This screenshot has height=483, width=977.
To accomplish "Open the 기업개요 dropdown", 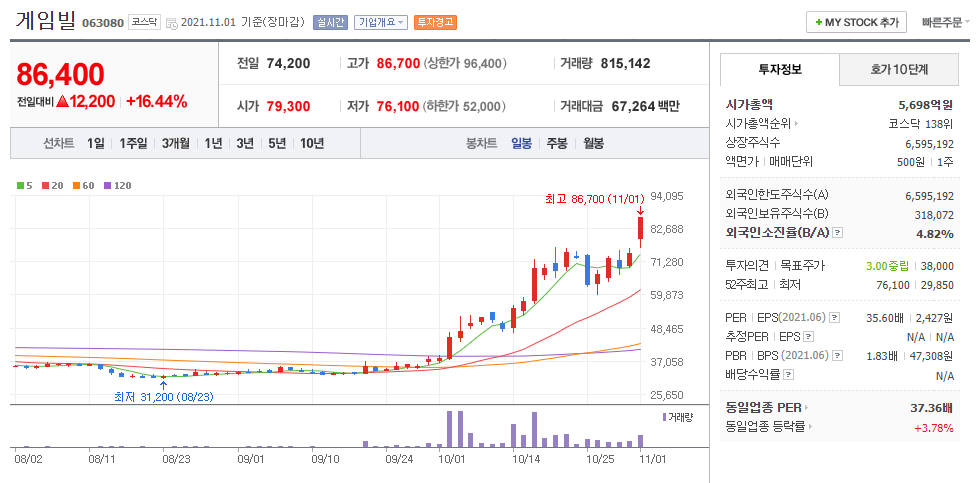I will 381,22.
